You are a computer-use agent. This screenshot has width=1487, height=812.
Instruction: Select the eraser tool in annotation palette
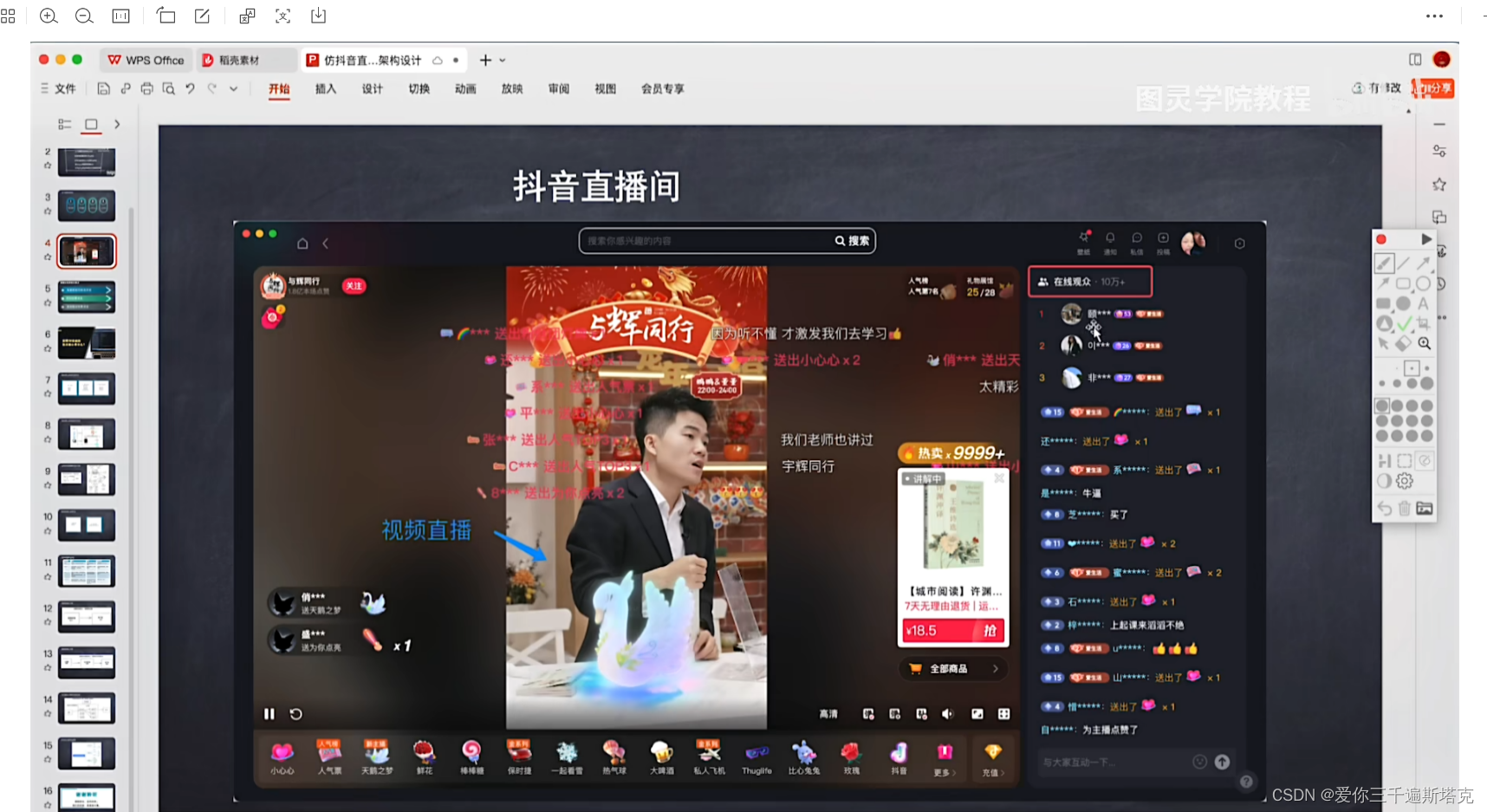1404,343
